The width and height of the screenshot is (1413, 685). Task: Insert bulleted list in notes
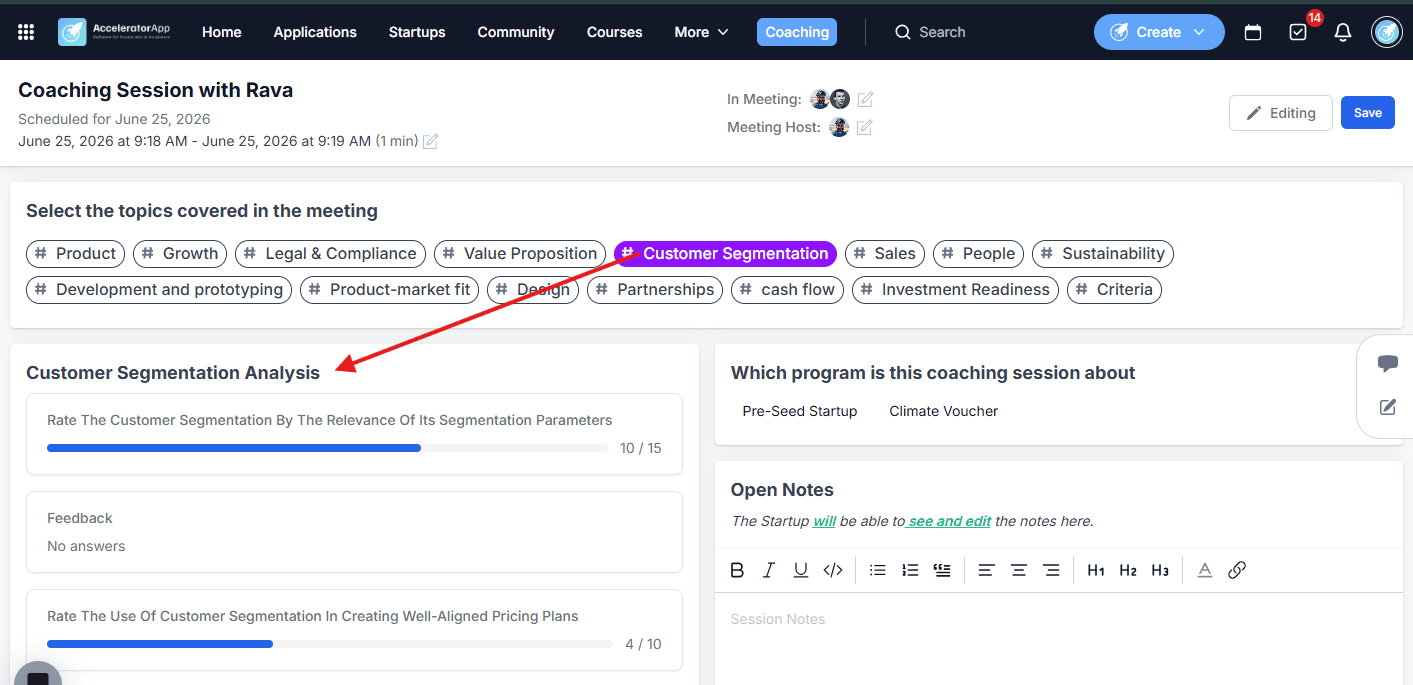(878, 570)
